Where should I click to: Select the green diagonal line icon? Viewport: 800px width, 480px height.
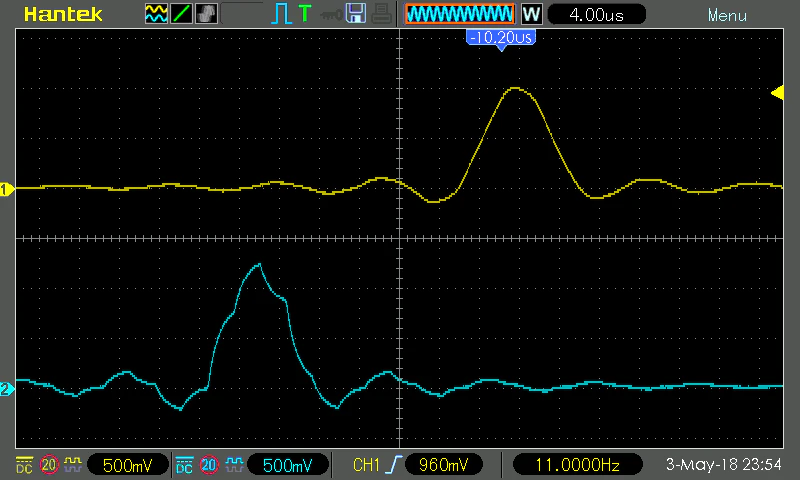coord(181,14)
